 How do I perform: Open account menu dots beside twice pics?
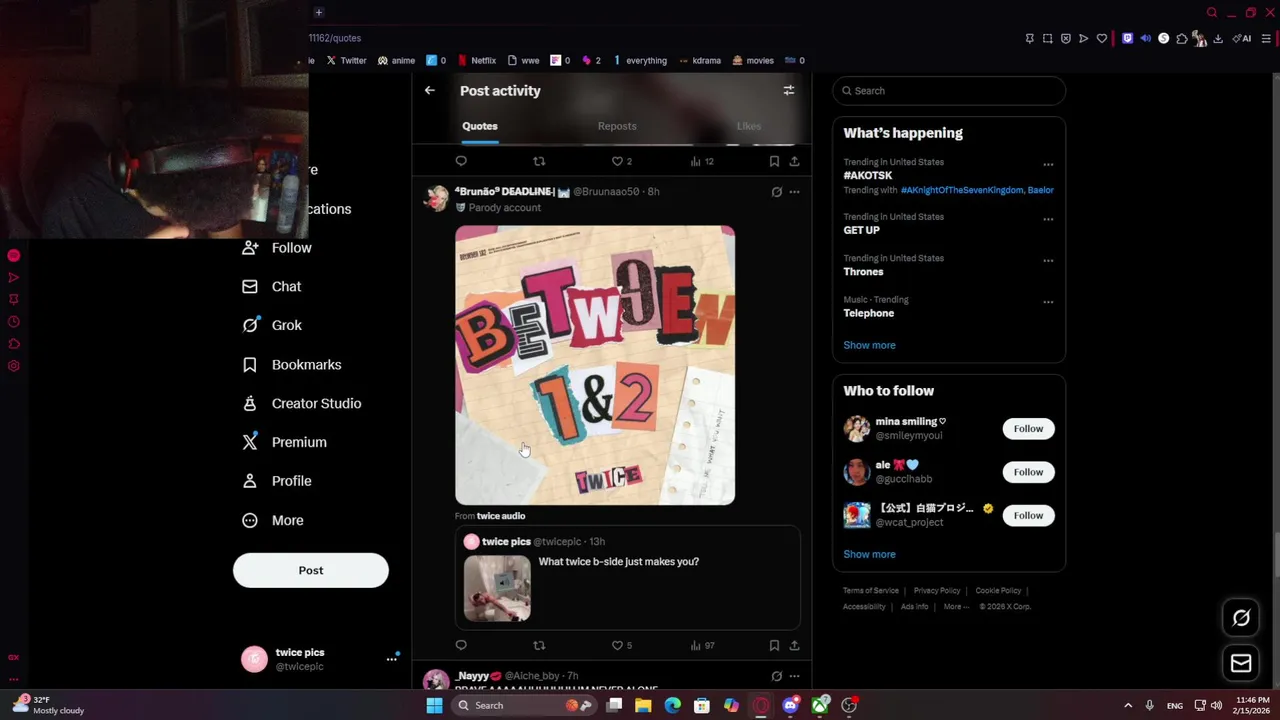[392, 659]
